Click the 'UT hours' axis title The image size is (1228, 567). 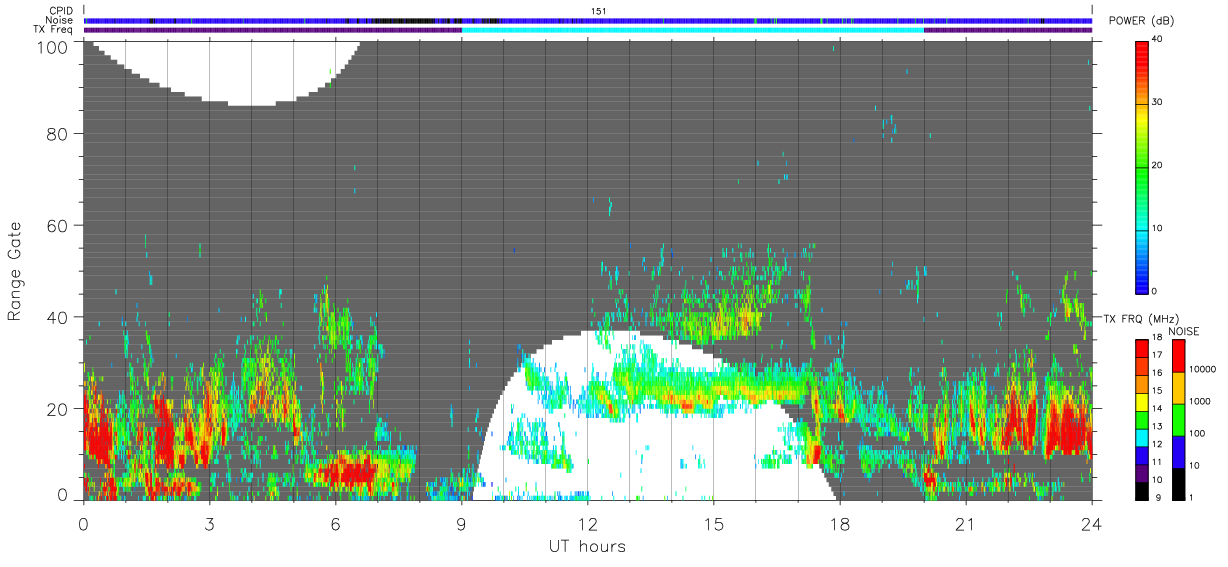click(586, 546)
